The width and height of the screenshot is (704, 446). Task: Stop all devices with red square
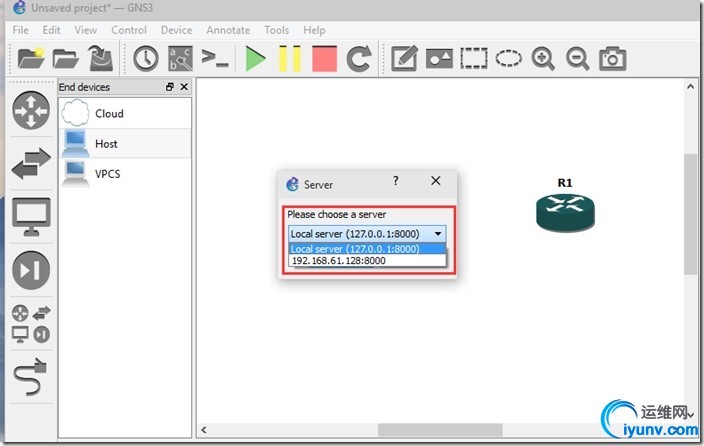[324, 59]
